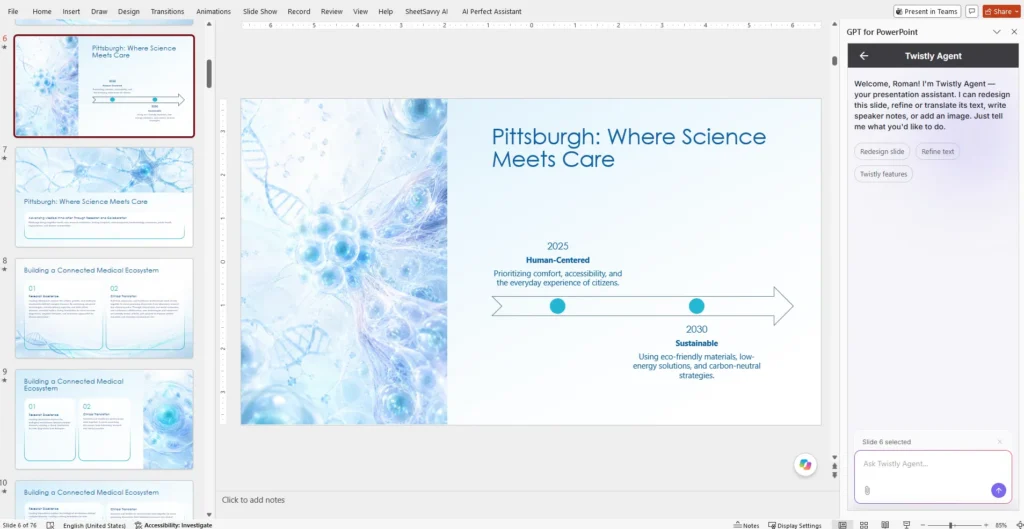Expand the Share dropdown arrow
The image size is (1024, 529).
[1017, 11]
